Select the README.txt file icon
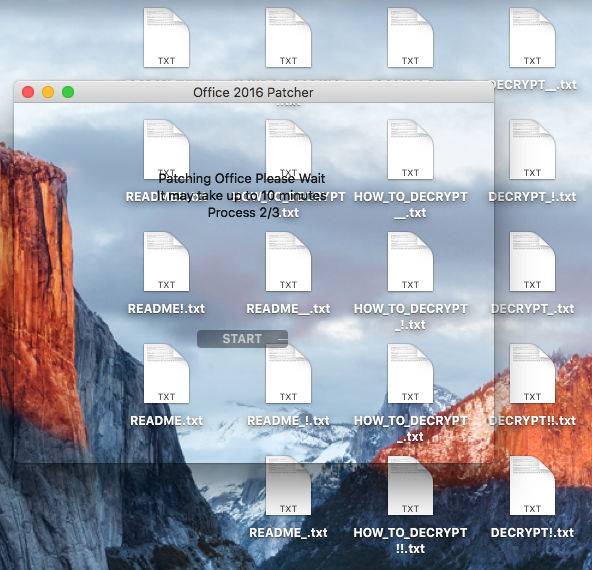The width and height of the screenshot is (592, 570). point(166,374)
